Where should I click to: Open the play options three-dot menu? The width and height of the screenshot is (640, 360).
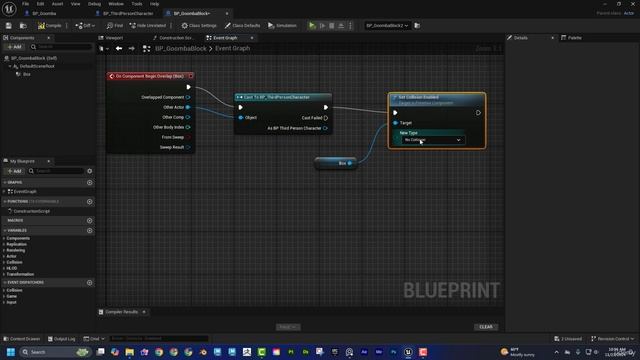pos(350,26)
